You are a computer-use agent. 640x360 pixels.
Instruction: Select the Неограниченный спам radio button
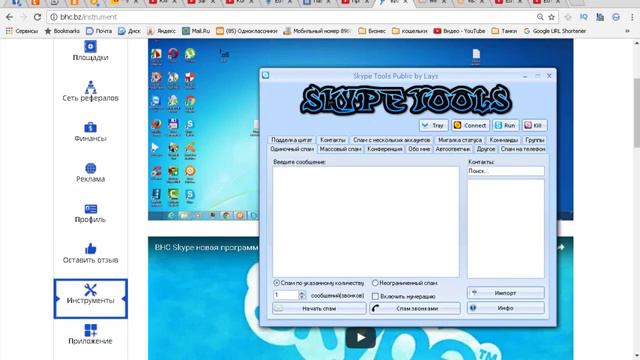[x=375, y=283]
